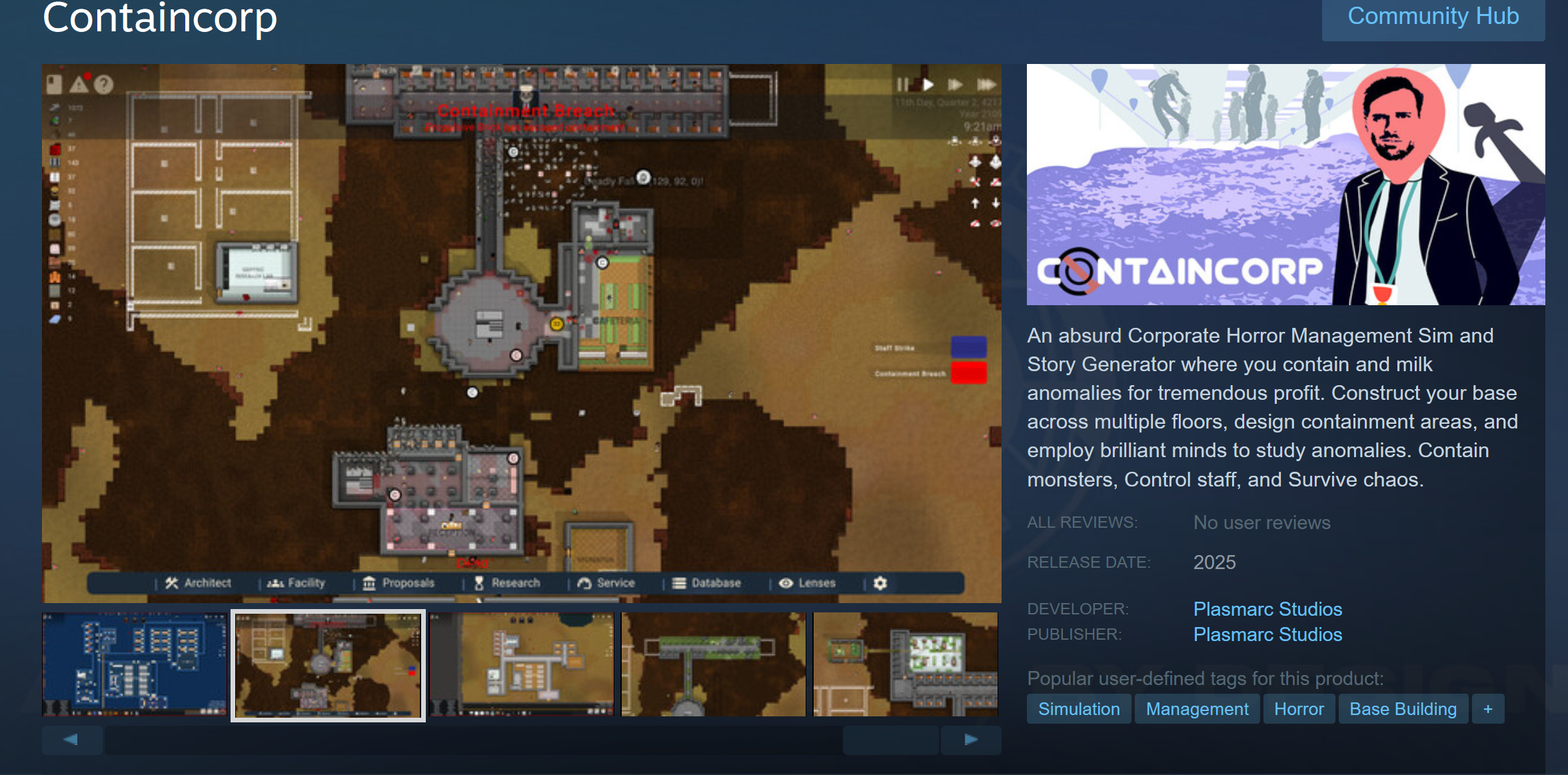Open the Management tag

pyautogui.click(x=1197, y=709)
